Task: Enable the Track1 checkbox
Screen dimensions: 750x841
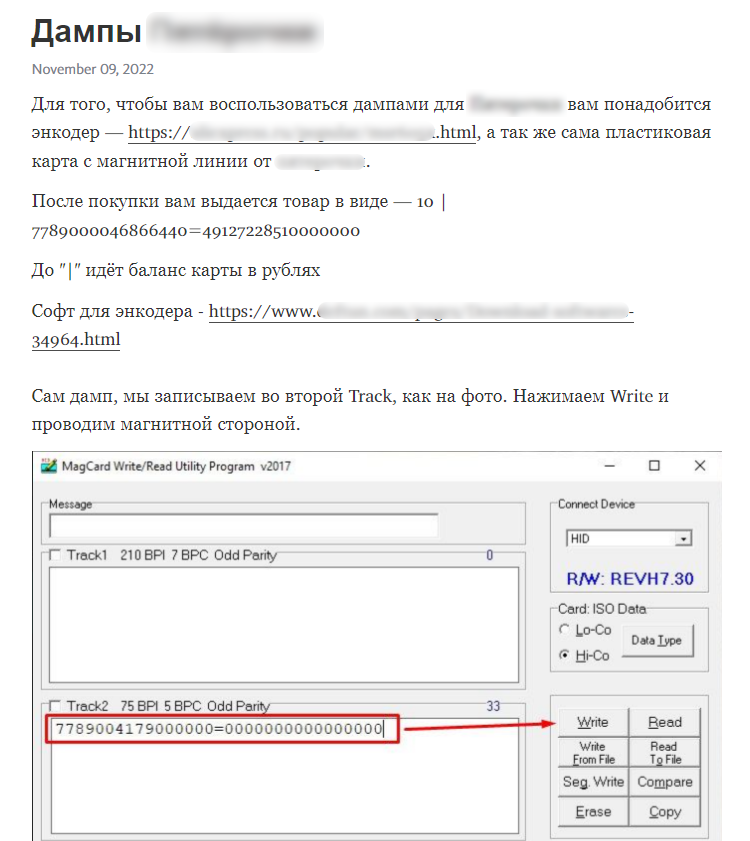Action: coord(55,555)
